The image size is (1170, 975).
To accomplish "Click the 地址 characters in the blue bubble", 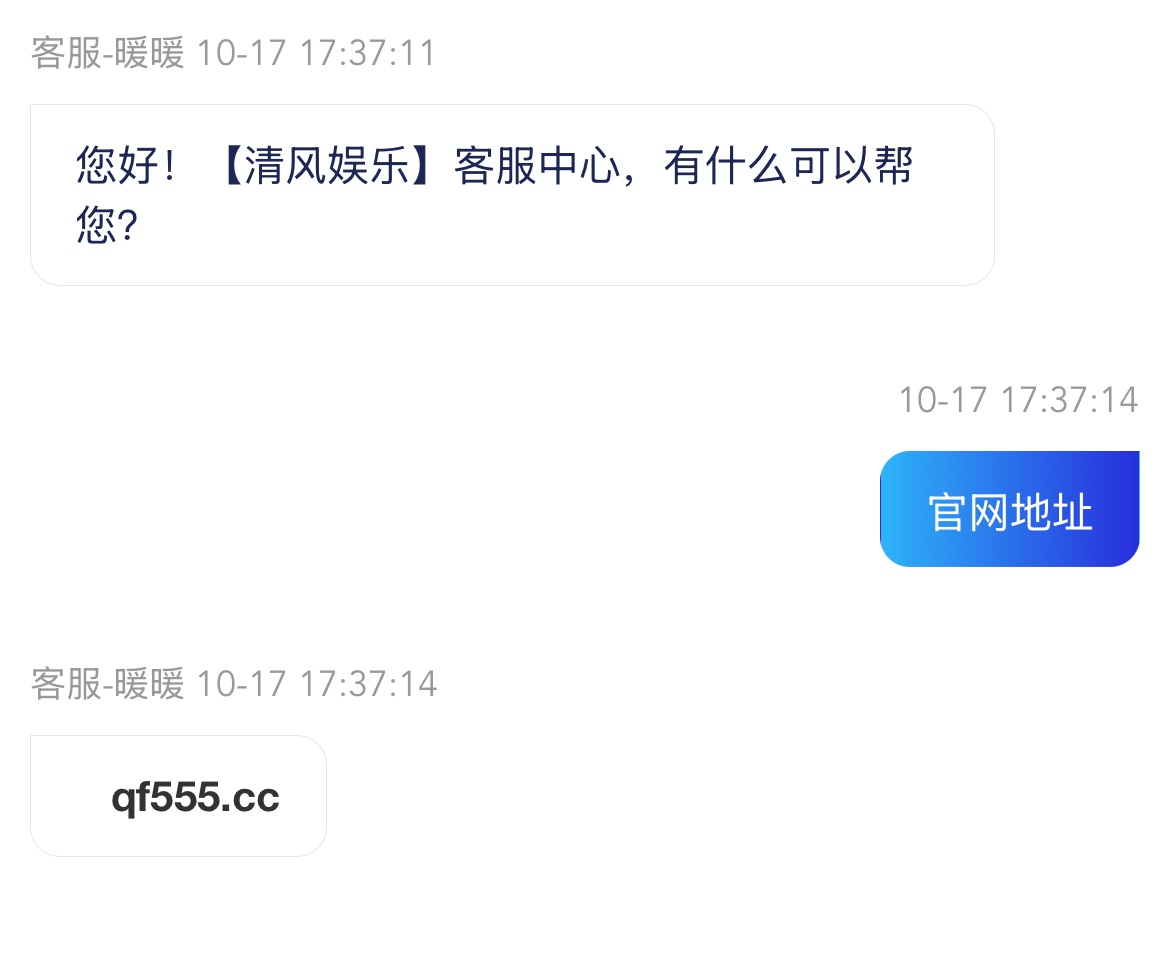I will 1051,512.
